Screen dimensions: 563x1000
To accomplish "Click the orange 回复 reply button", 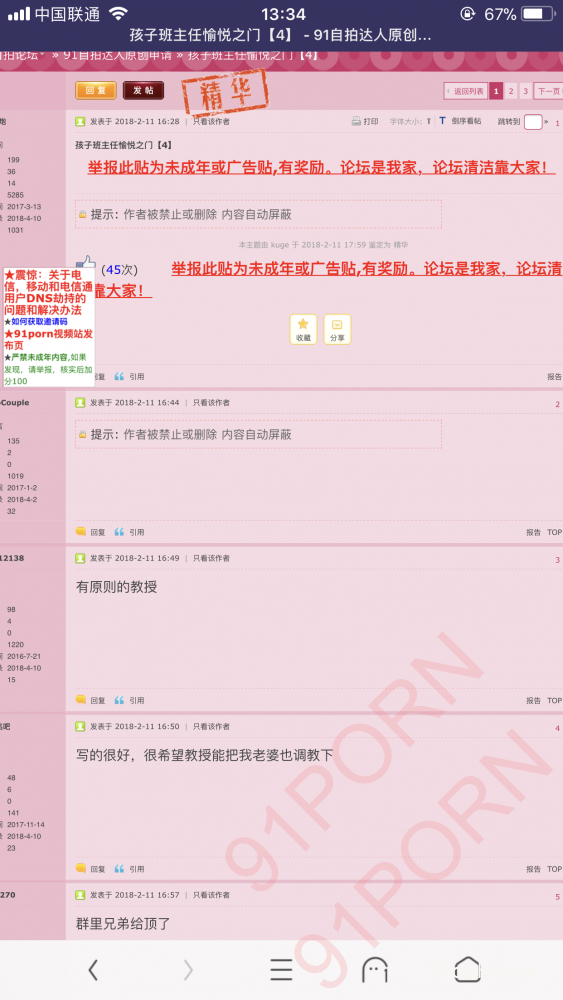I will (x=96, y=91).
